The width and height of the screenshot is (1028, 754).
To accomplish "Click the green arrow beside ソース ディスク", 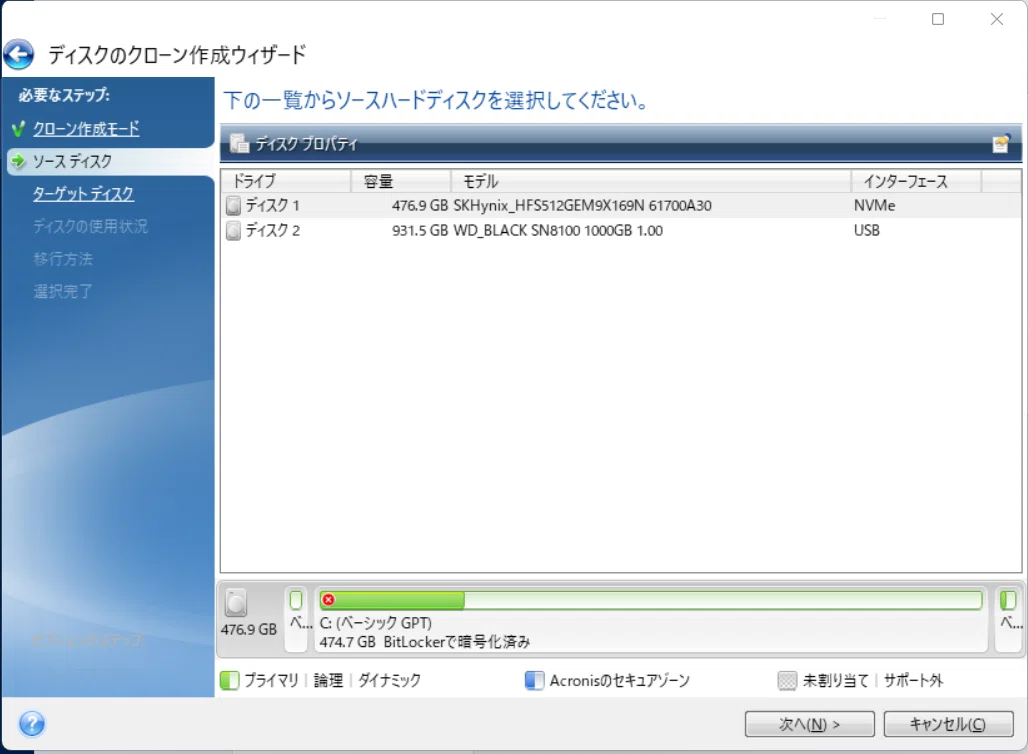I will 18,161.
